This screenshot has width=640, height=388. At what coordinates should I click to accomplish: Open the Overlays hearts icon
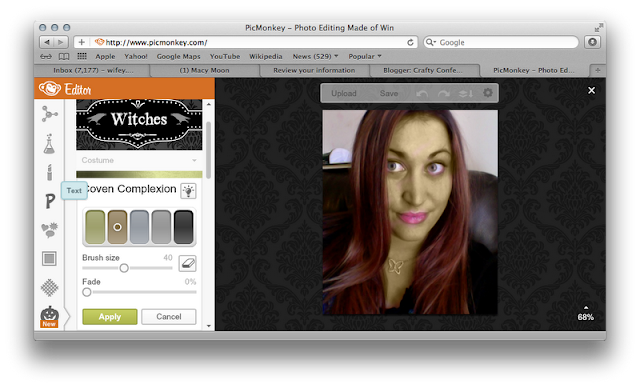[50, 230]
